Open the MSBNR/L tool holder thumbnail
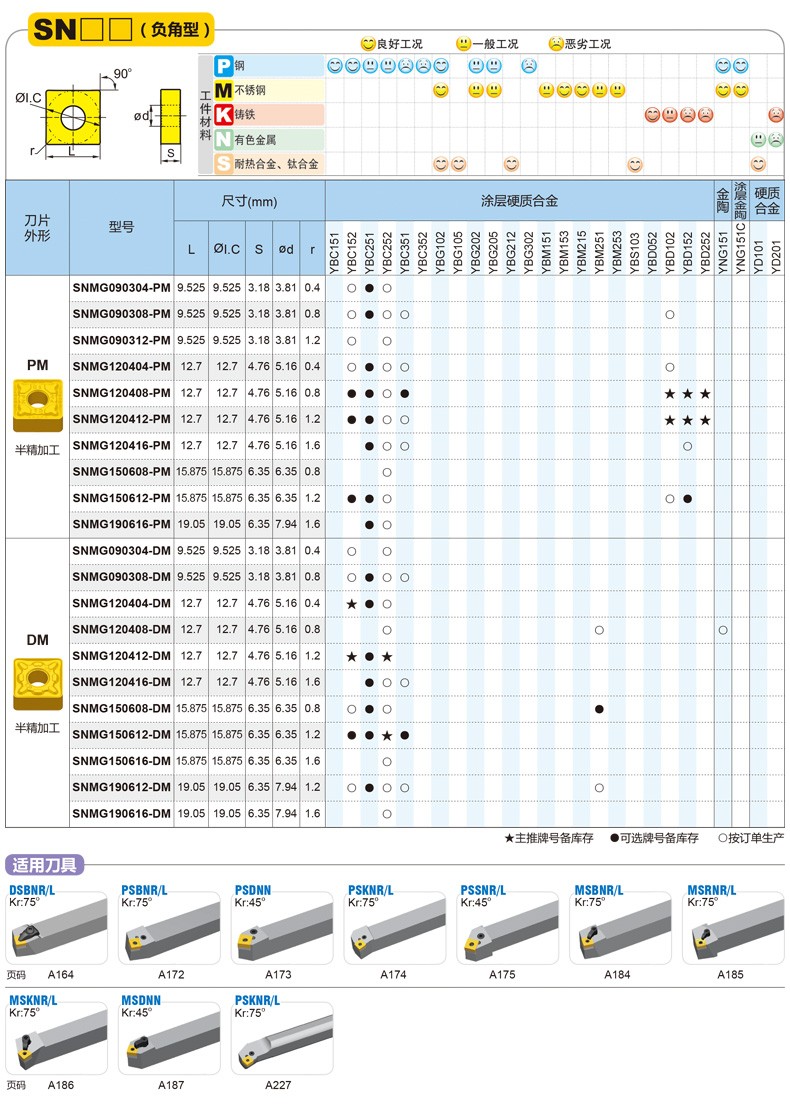The height and width of the screenshot is (1110, 790). tap(621, 927)
